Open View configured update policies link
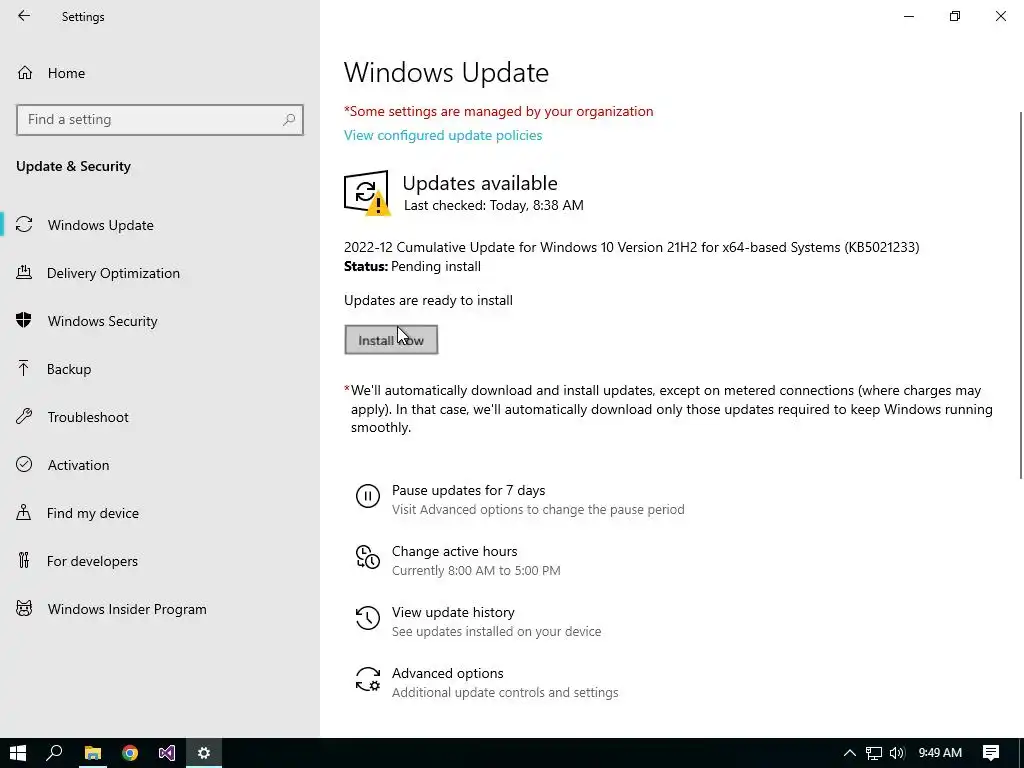The height and width of the screenshot is (768, 1024). click(x=443, y=135)
